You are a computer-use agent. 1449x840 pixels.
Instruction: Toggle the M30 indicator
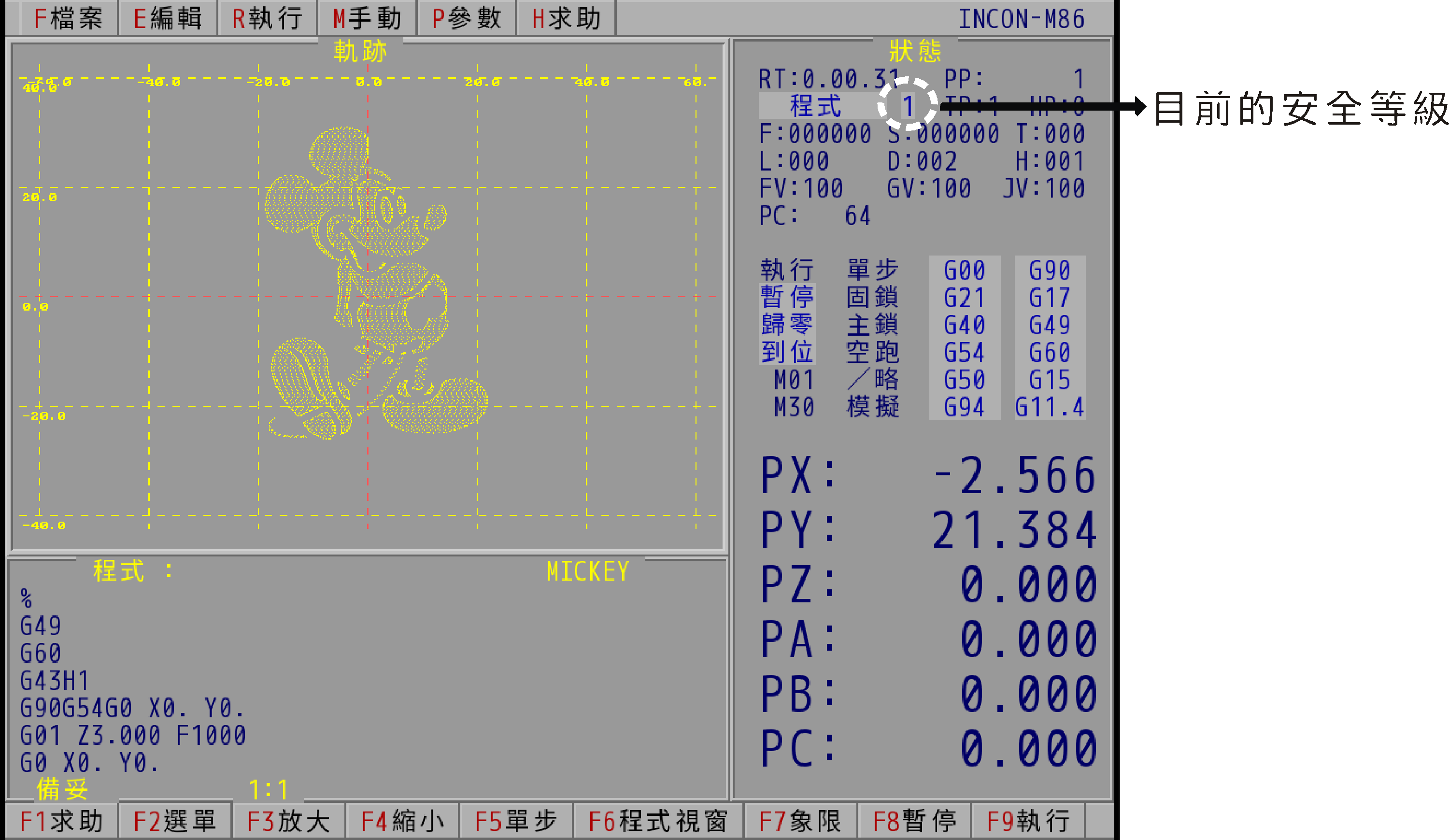794,407
